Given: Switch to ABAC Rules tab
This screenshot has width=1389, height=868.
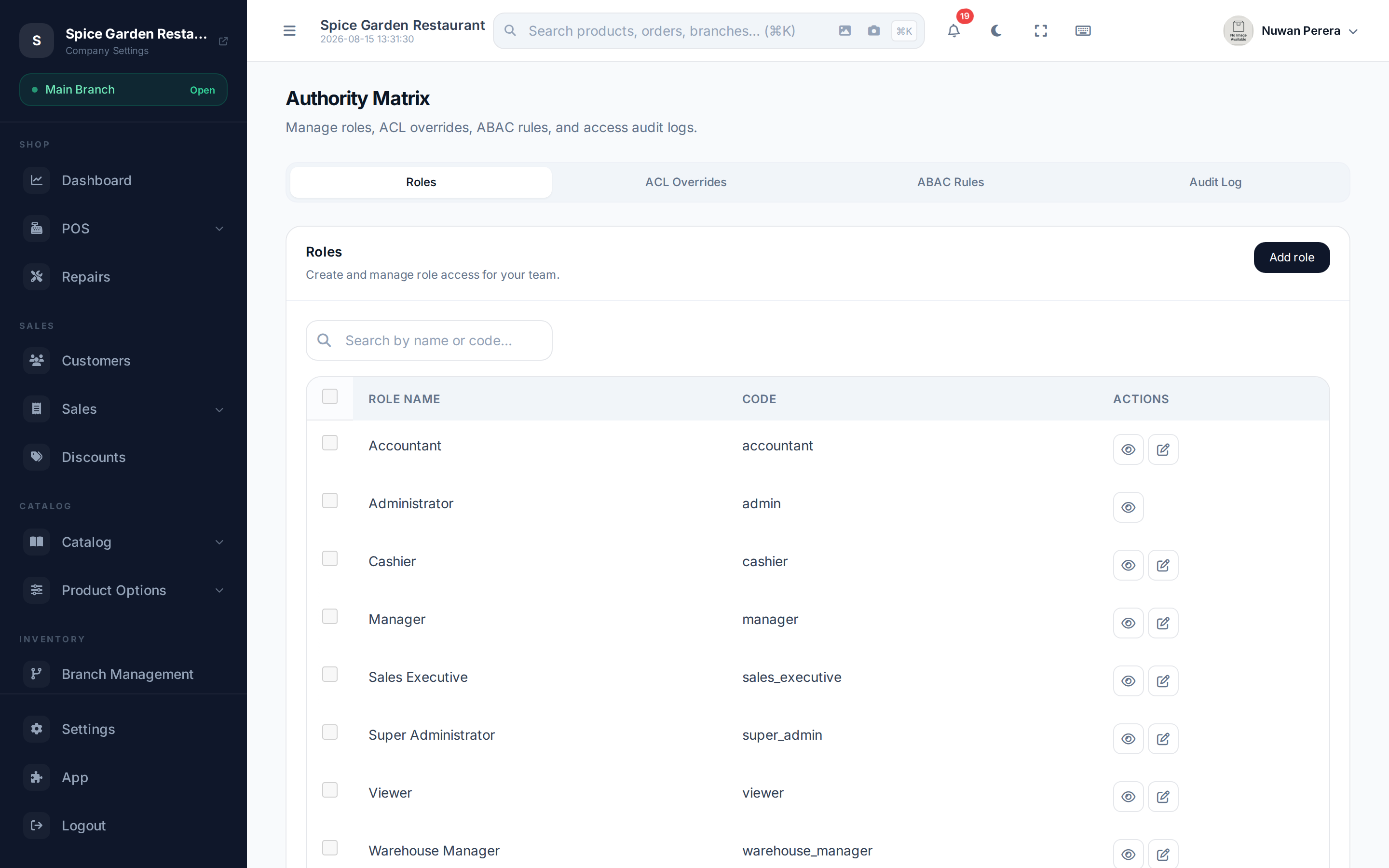Looking at the screenshot, I should coord(951,182).
